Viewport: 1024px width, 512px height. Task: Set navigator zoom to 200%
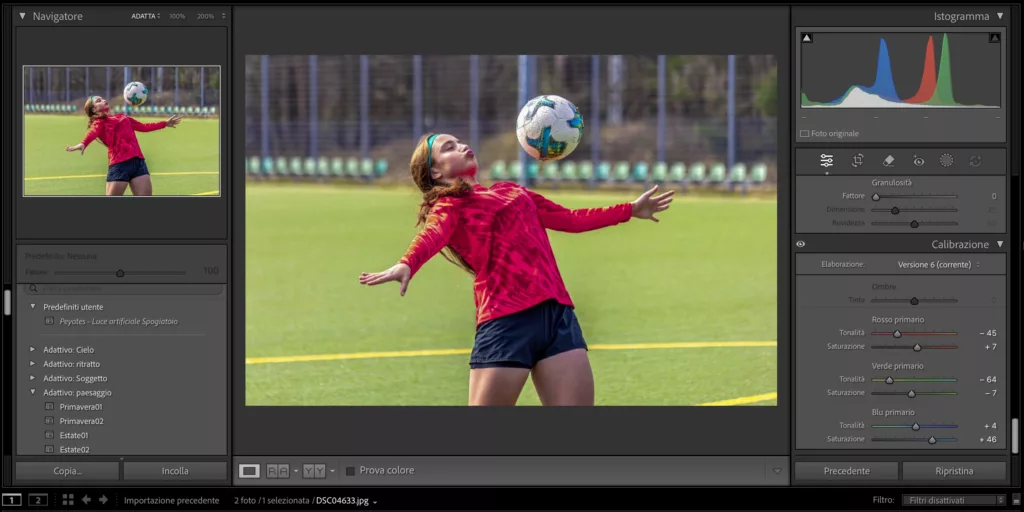click(206, 16)
